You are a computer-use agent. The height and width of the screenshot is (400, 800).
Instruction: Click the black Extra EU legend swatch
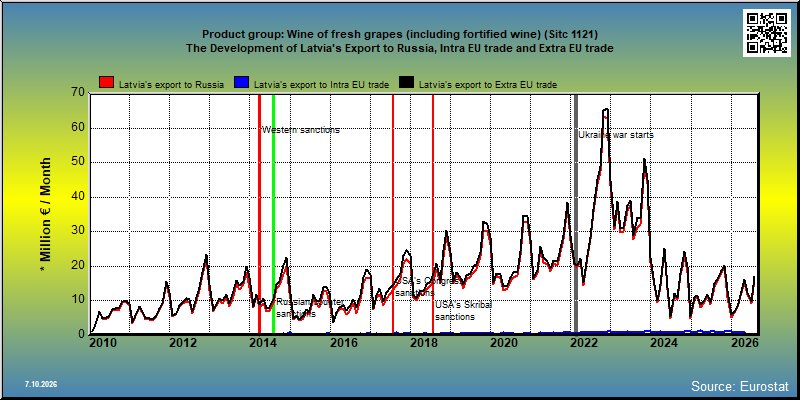[x=407, y=83]
